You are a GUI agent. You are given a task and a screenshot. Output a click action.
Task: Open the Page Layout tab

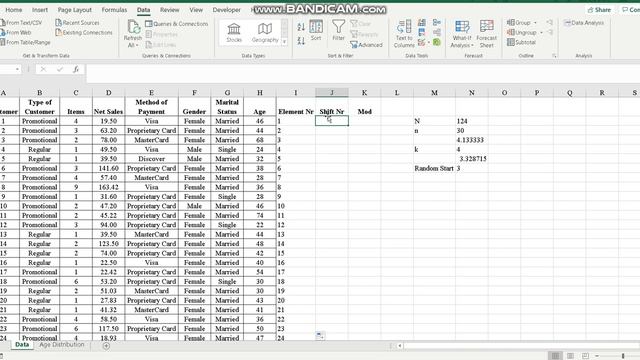(x=75, y=10)
